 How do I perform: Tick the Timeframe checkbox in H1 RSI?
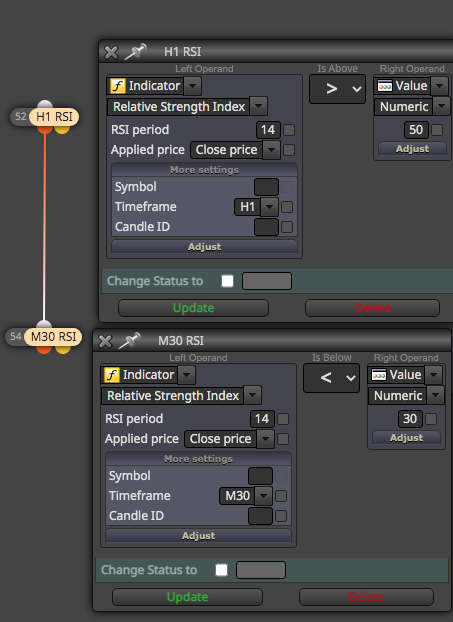coord(287,207)
